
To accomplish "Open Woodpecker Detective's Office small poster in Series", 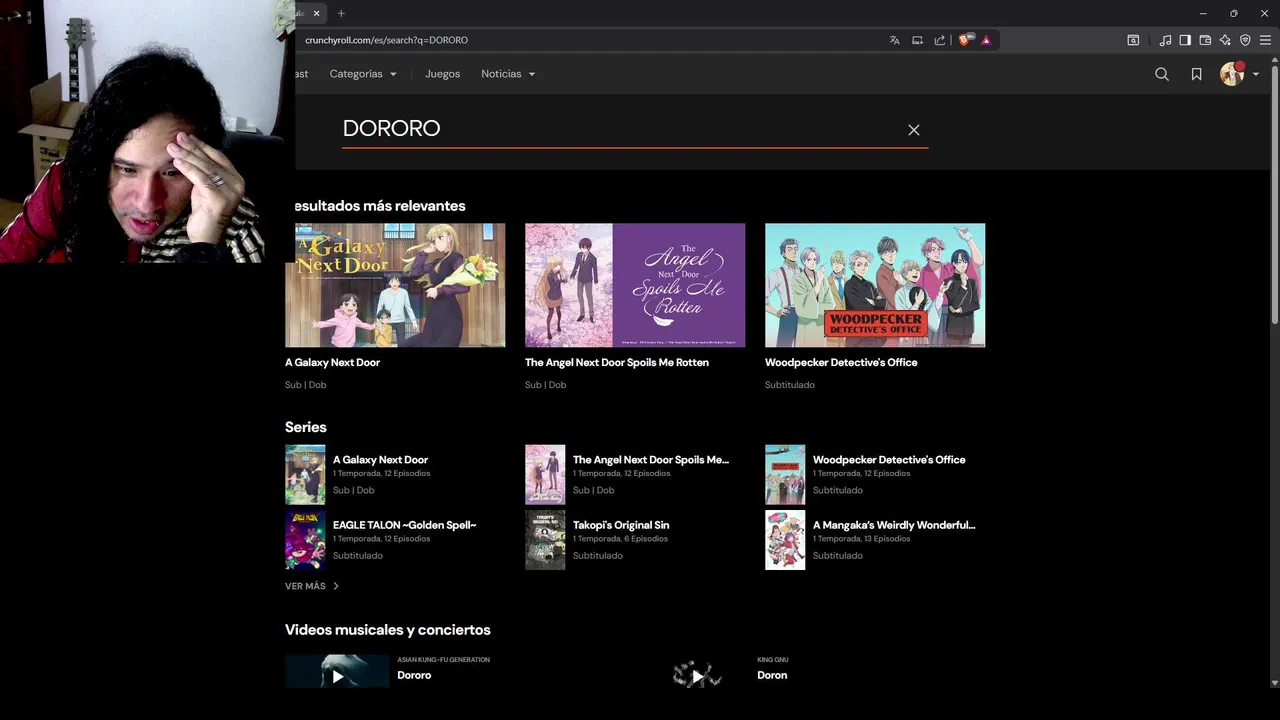I will tap(785, 475).
